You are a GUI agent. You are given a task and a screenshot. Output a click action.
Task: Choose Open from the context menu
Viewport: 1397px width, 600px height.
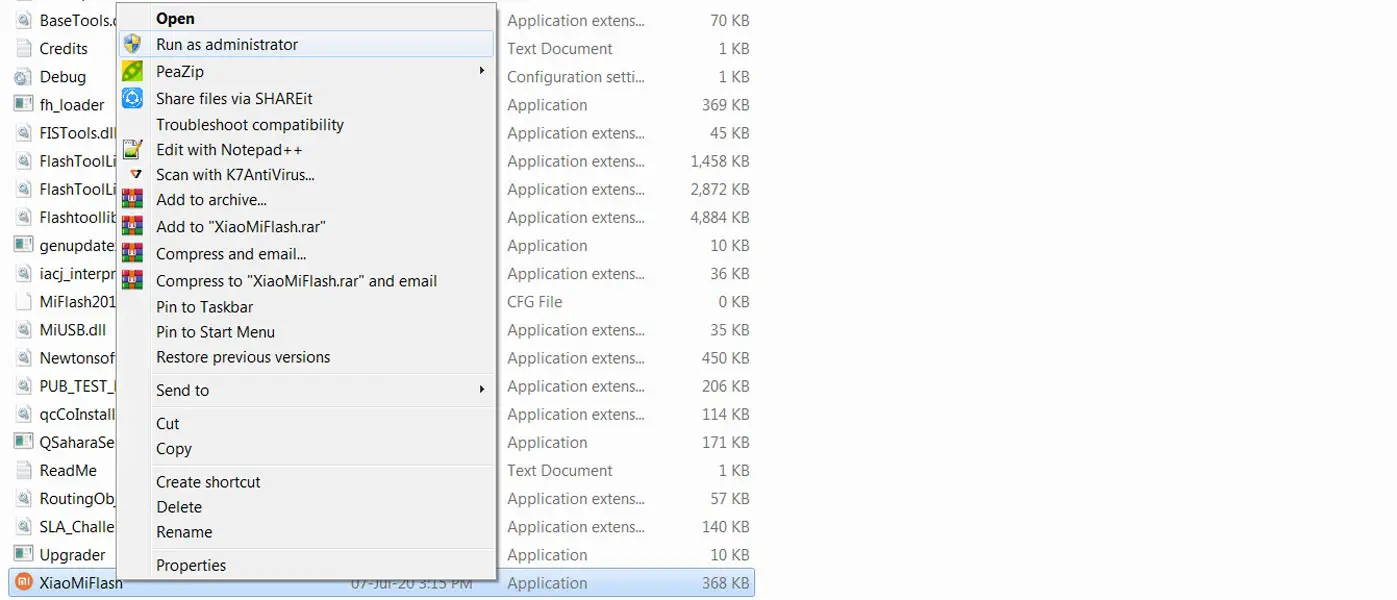click(175, 18)
